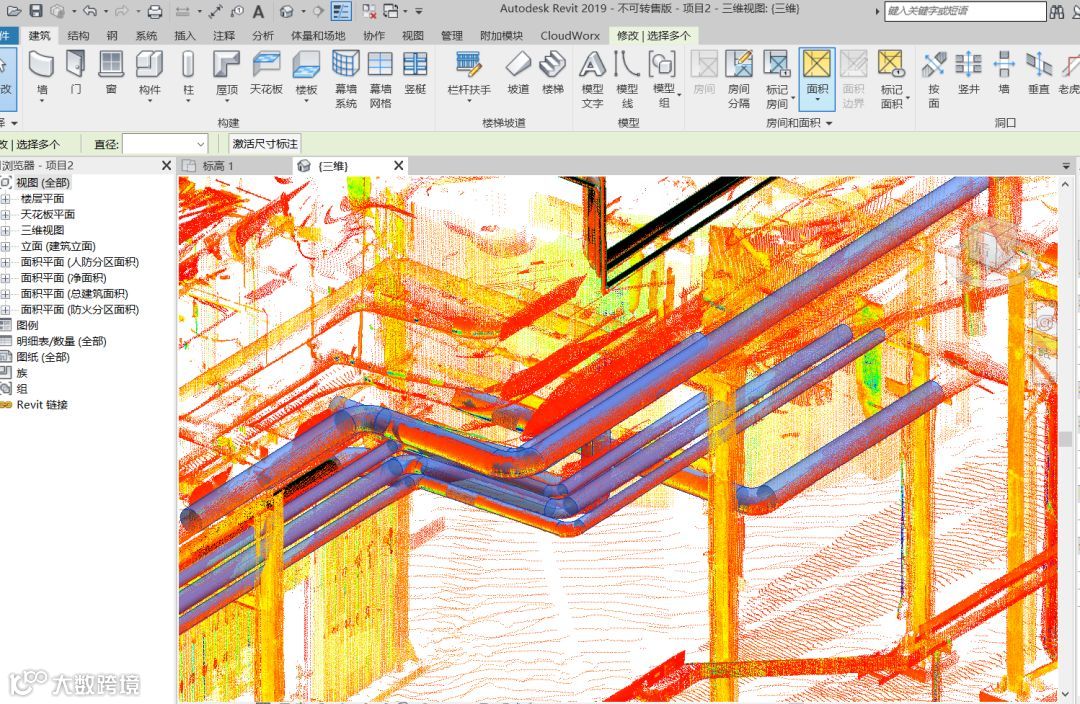Click the Undo arrow in quick access toolbar
Screen dimensions: 1080x704
[x=90, y=10]
